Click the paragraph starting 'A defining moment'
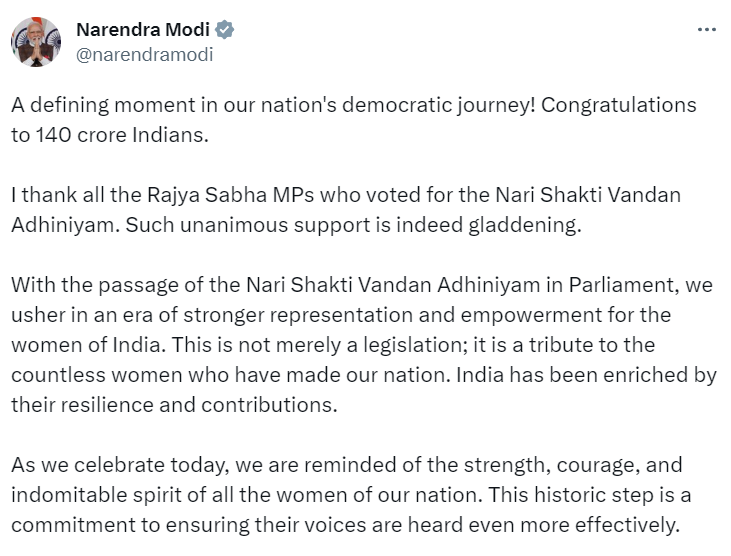This screenshot has width=731, height=556. pos(354,120)
